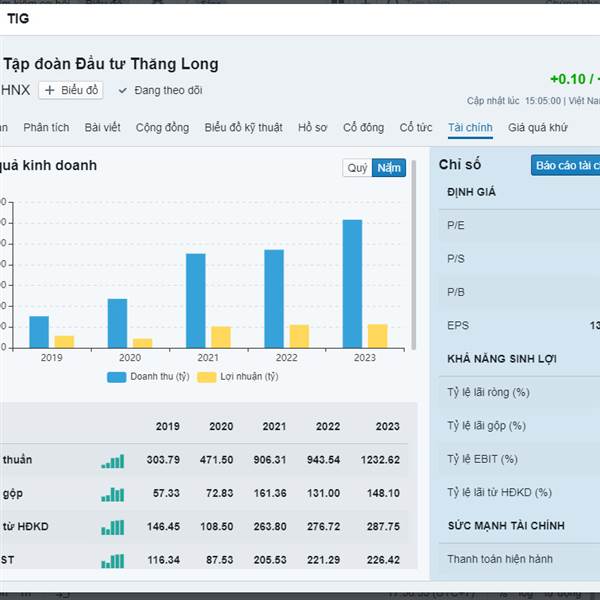
Task: Click the checkmark icon beside Đang theo dõi
Action: click(122, 91)
